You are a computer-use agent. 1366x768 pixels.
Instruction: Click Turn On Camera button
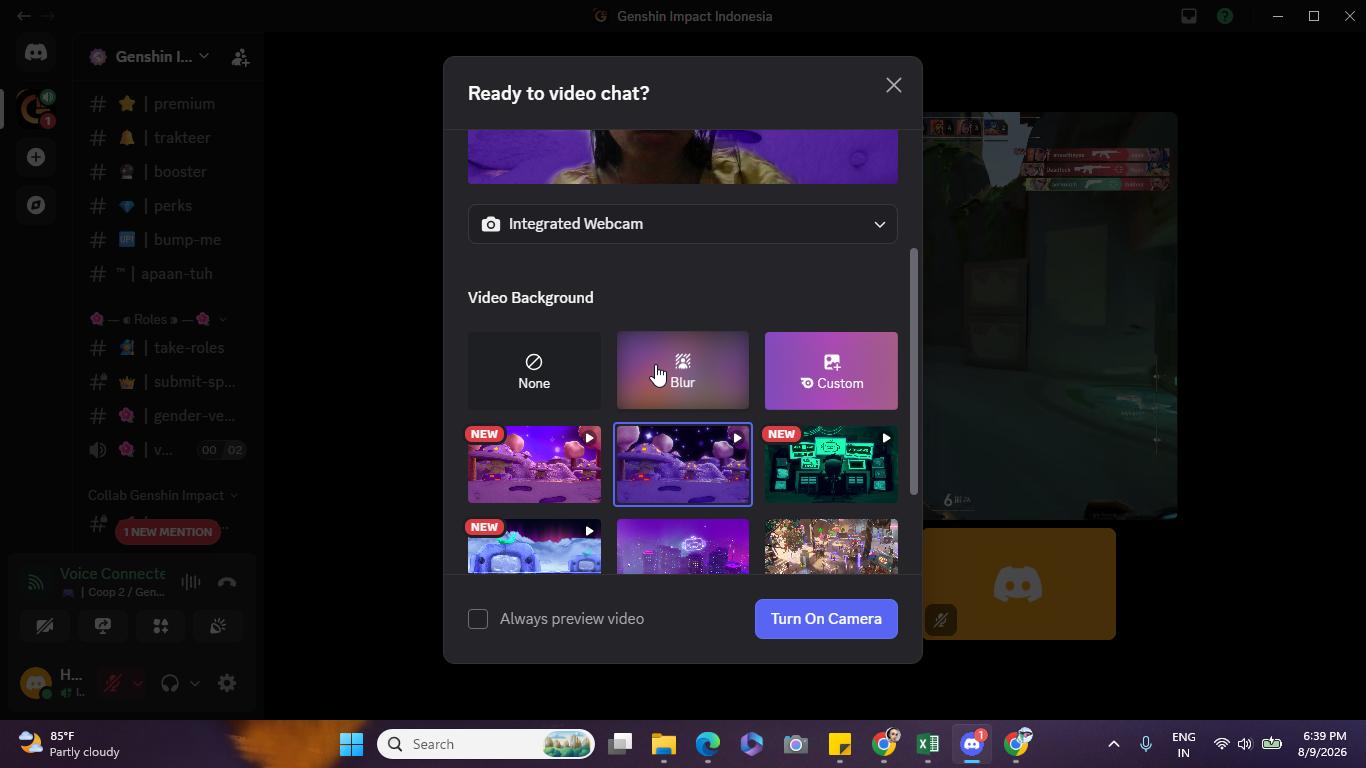point(826,619)
